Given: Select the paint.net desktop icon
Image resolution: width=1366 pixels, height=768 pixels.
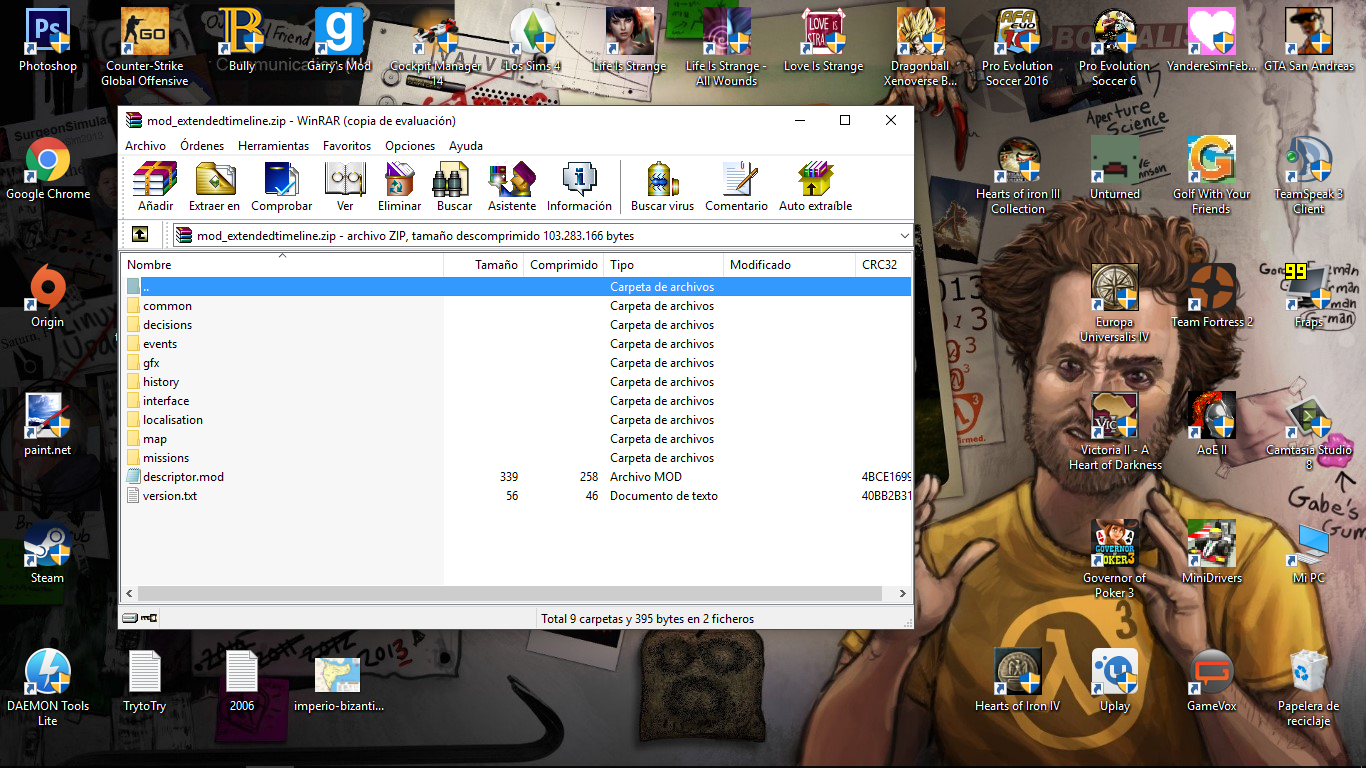Looking at the screenshot, I should (x=47, y=424).
